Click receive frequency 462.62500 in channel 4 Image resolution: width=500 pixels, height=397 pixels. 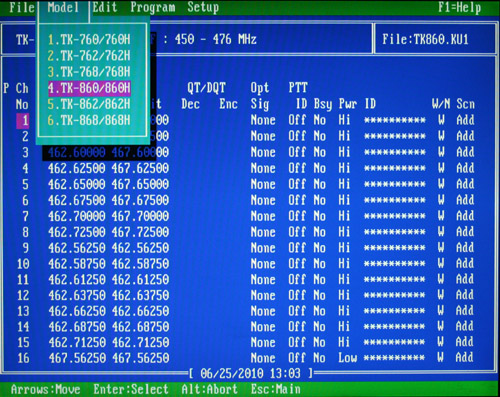(77, 168)
